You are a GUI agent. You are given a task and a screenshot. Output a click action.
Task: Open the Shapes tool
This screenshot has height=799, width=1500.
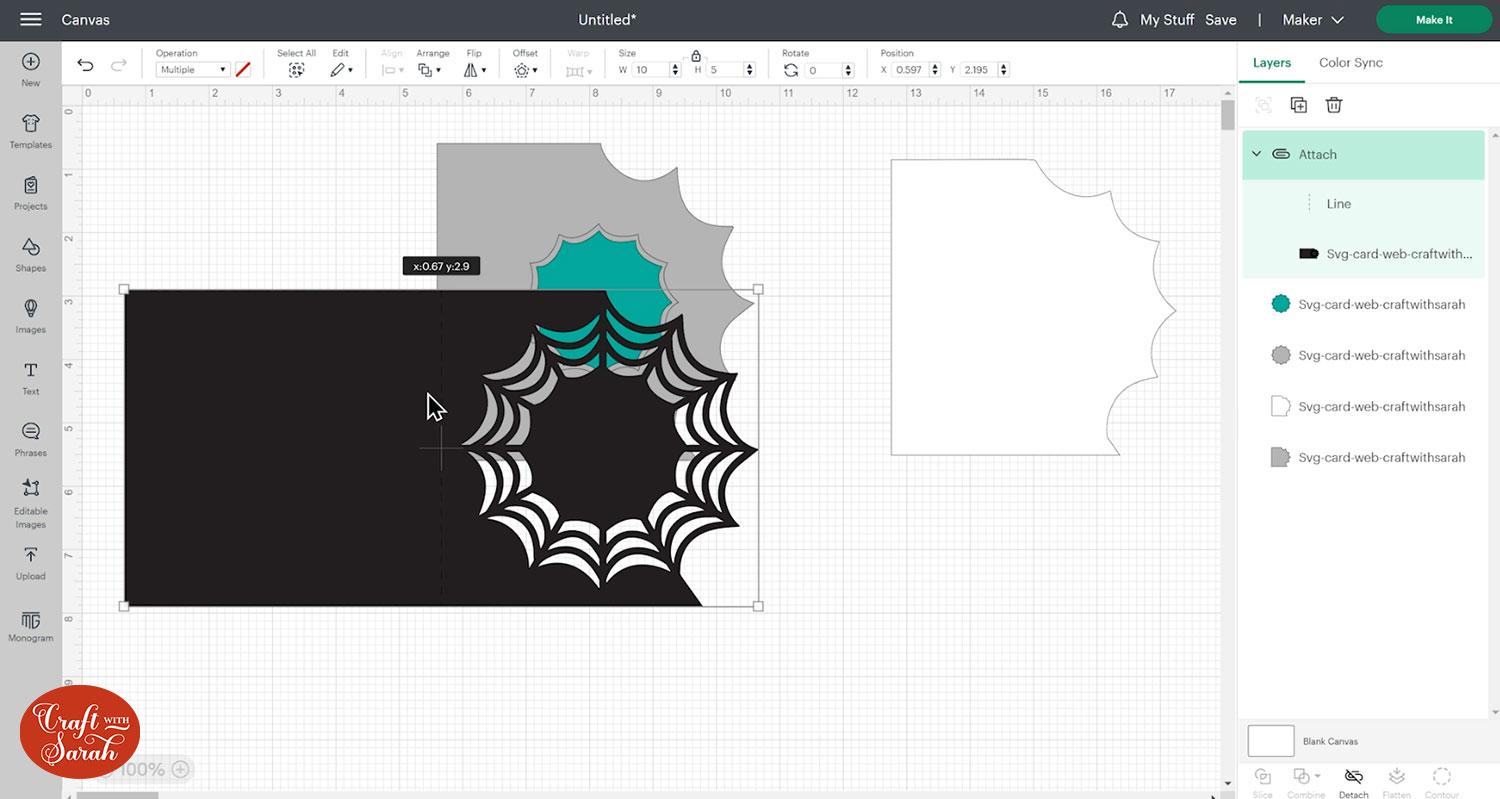pos(31,254)
